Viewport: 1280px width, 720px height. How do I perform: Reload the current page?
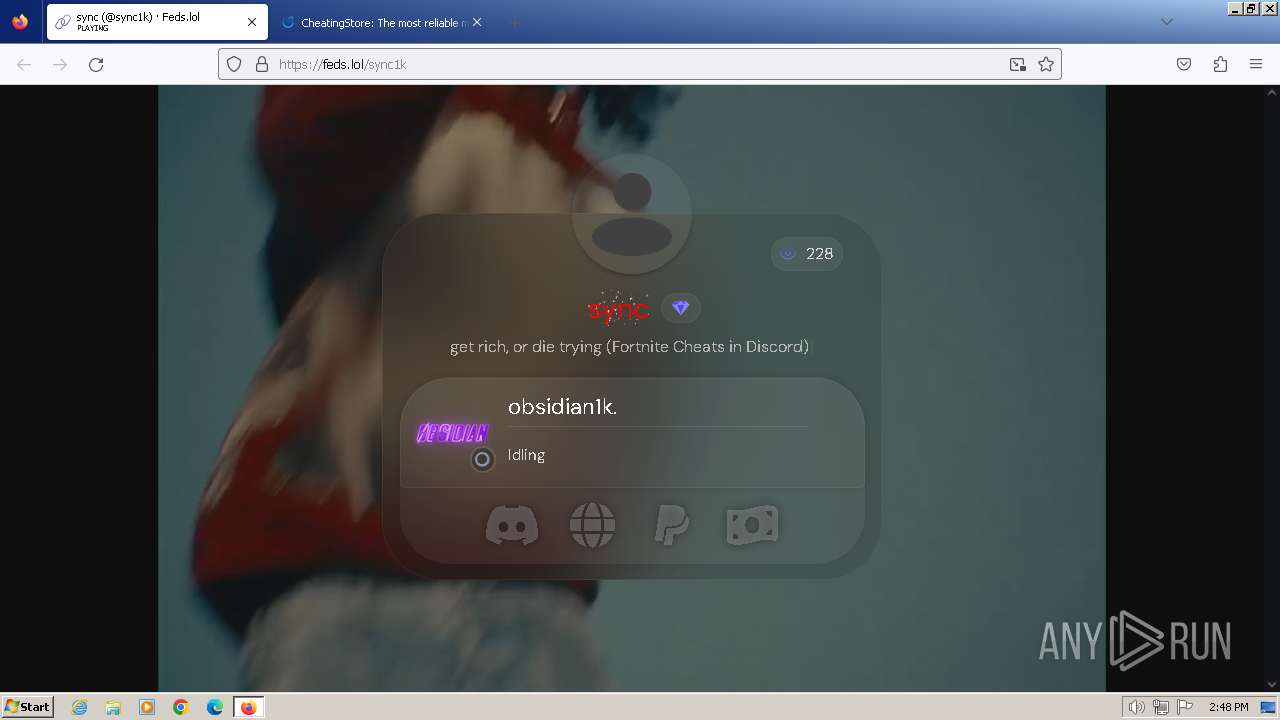tap(96, 64)
